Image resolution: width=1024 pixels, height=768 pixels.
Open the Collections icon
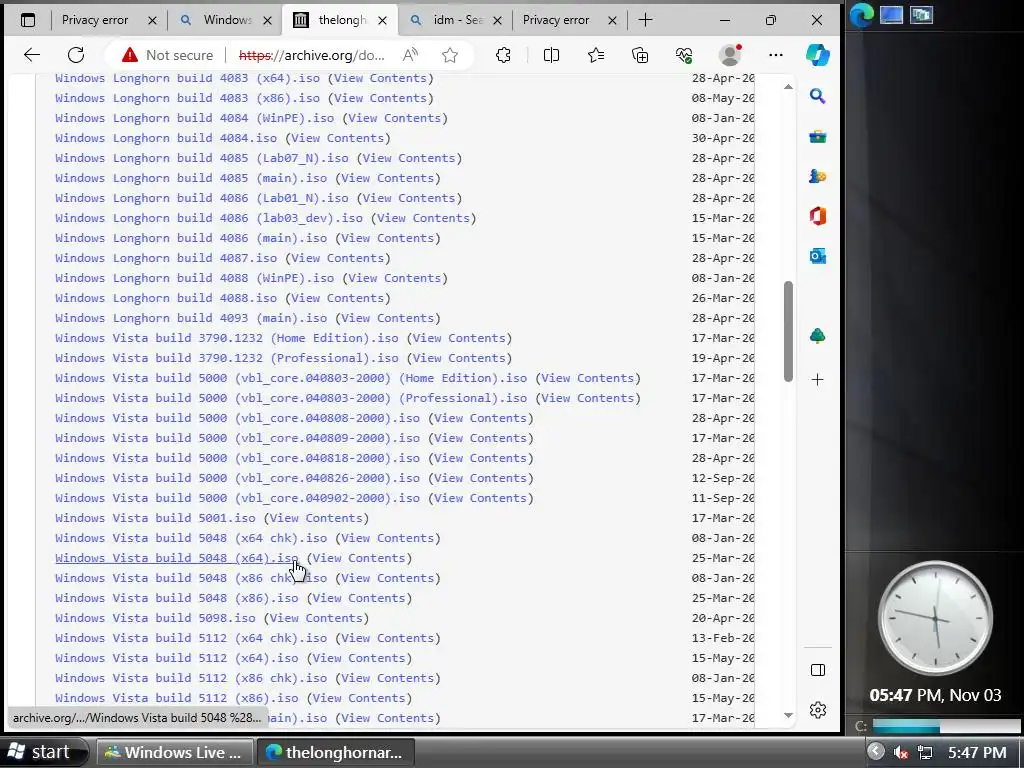tap(640, 56)
